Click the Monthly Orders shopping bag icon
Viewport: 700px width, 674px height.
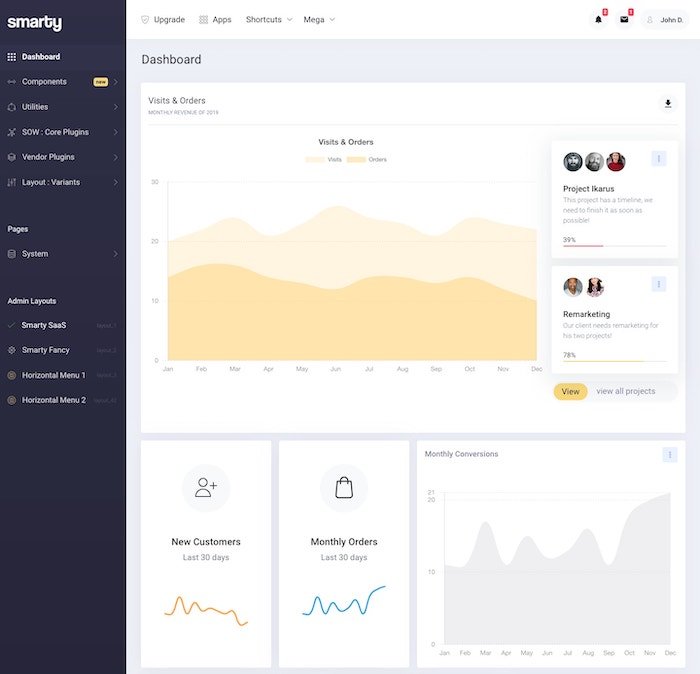click(344, 487)
